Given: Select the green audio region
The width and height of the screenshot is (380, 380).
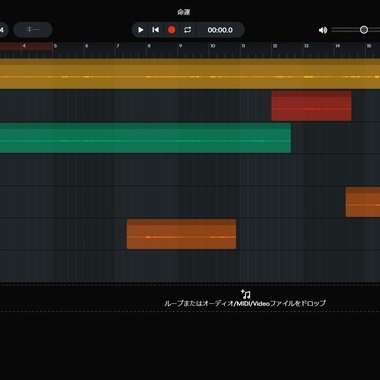Looking at the screenshot, I should (x=145, y=138).
